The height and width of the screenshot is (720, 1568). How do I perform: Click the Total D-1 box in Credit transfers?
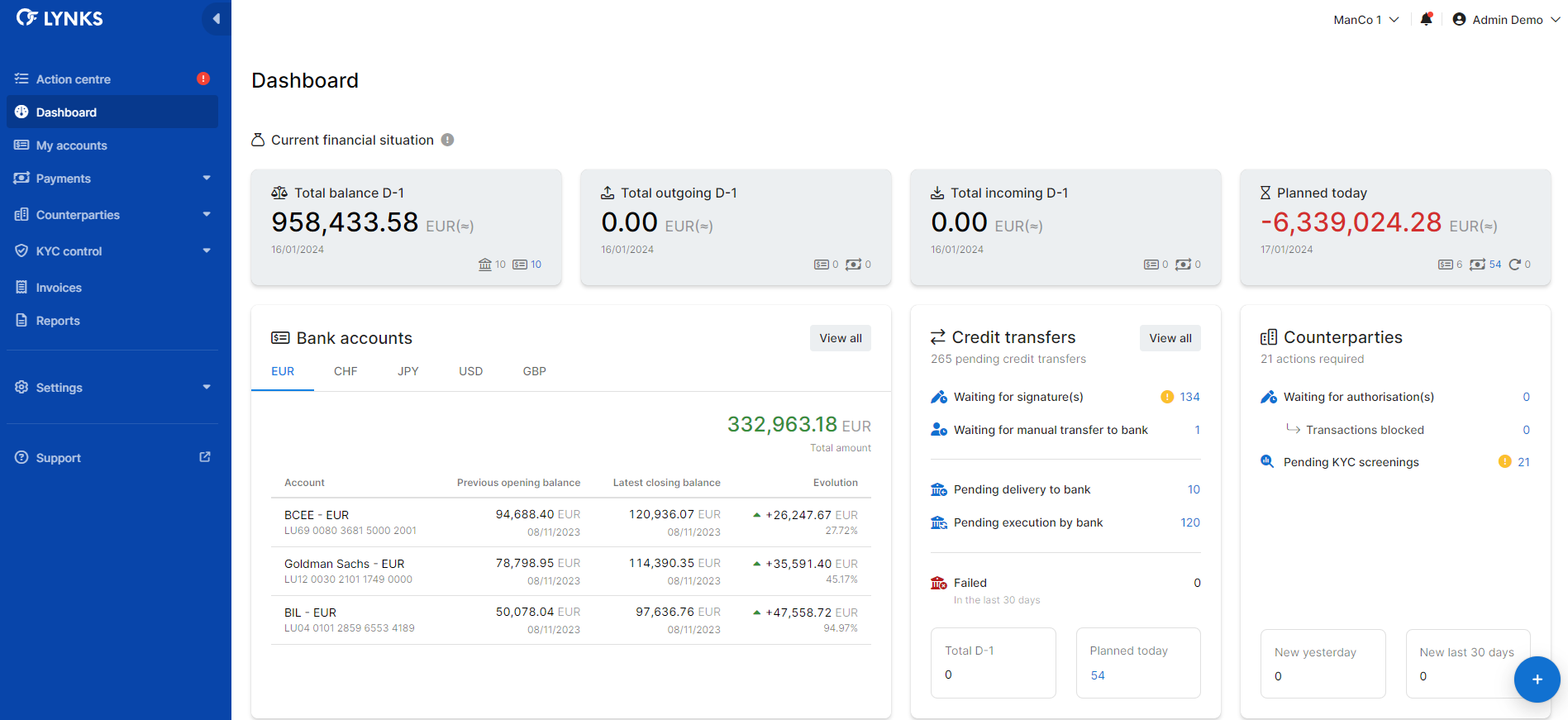tap(994, 663)
